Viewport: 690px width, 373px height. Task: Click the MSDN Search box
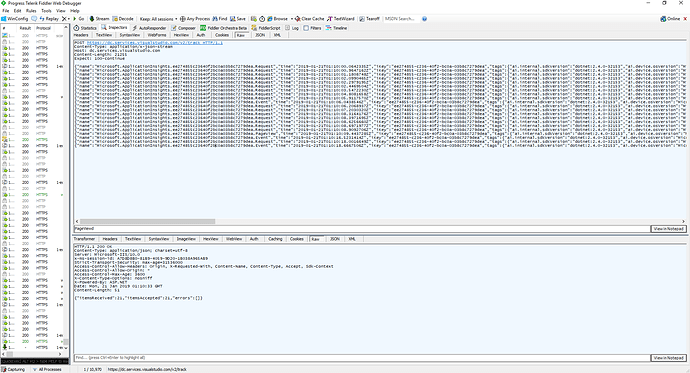(x=402, y=19)
